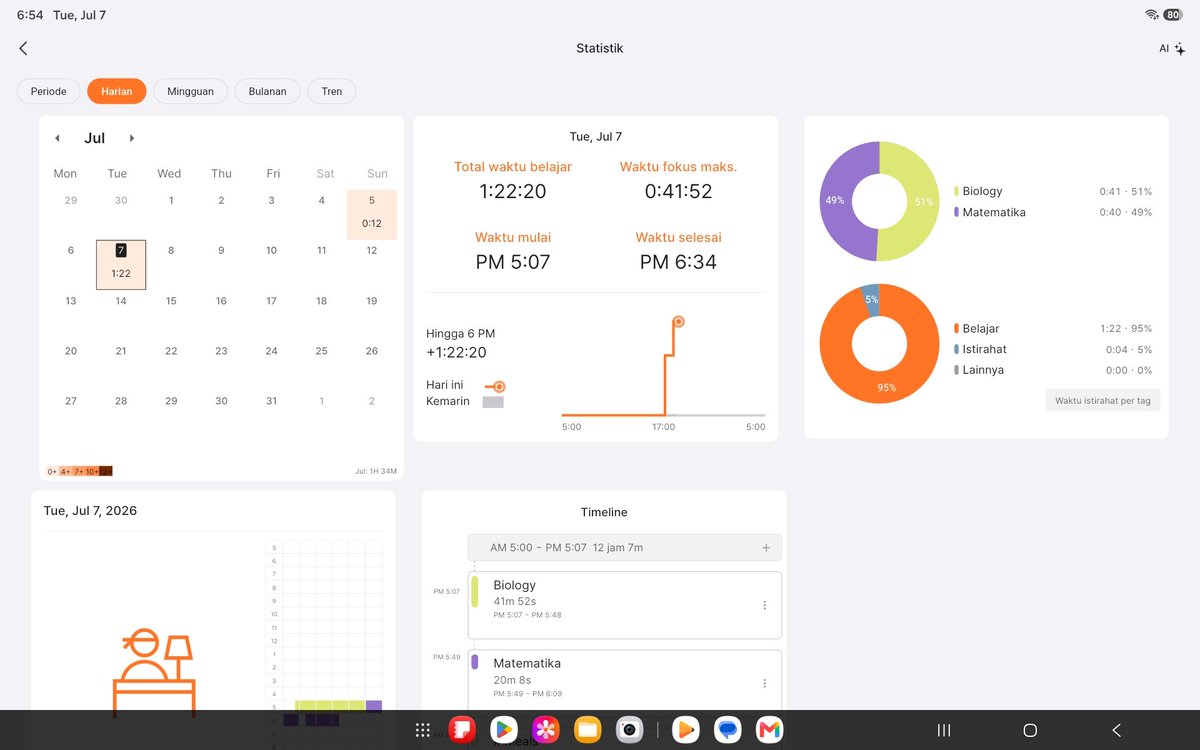Image resolution: width=1200 pixels, height=750 pixels.
Task: Click the Statistik page title
Action: pyautogui.click(x=600, y=48)
